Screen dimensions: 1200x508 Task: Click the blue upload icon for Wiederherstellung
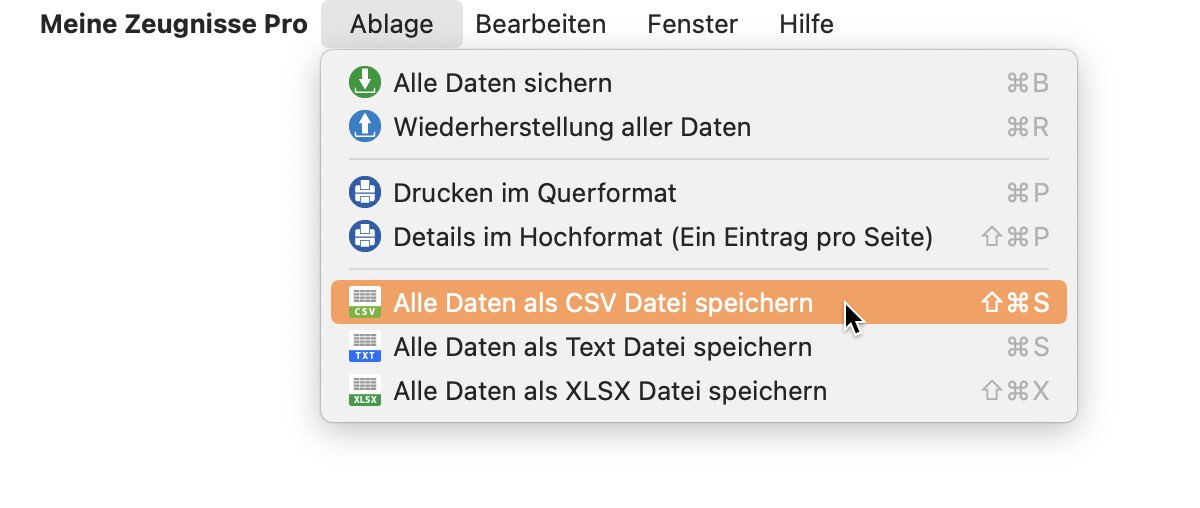click(365, 127)
